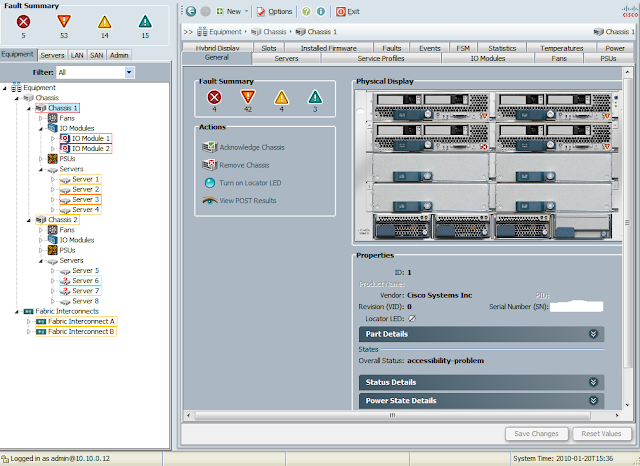The width and height of the screenshot is (640, 466).
Task: Open the New menu dropdown arrow
Action: pyautogui.click(x=246, y=11)
